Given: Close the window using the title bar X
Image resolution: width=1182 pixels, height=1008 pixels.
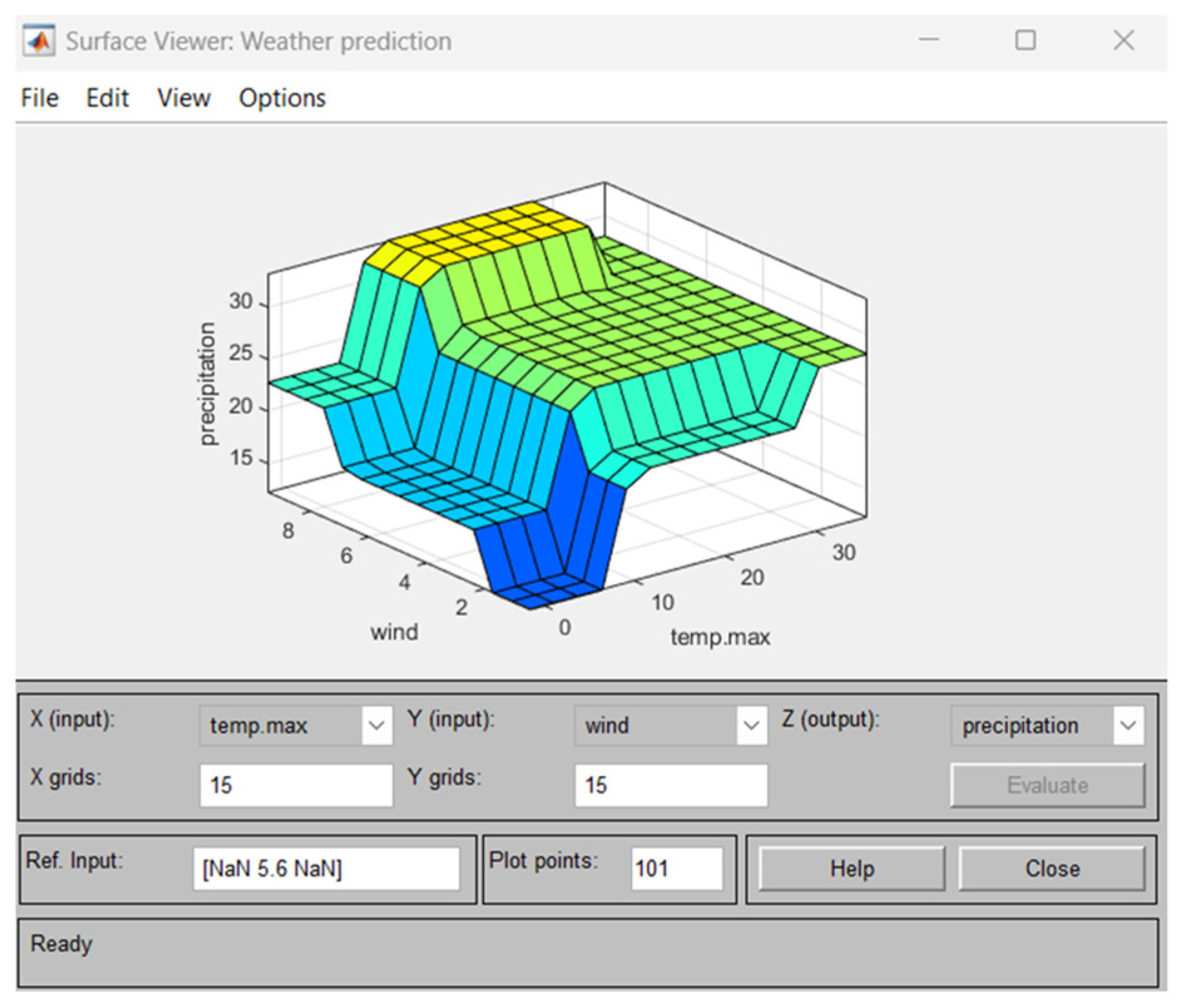Looking at the screenshot, I should pos(1123,40).
